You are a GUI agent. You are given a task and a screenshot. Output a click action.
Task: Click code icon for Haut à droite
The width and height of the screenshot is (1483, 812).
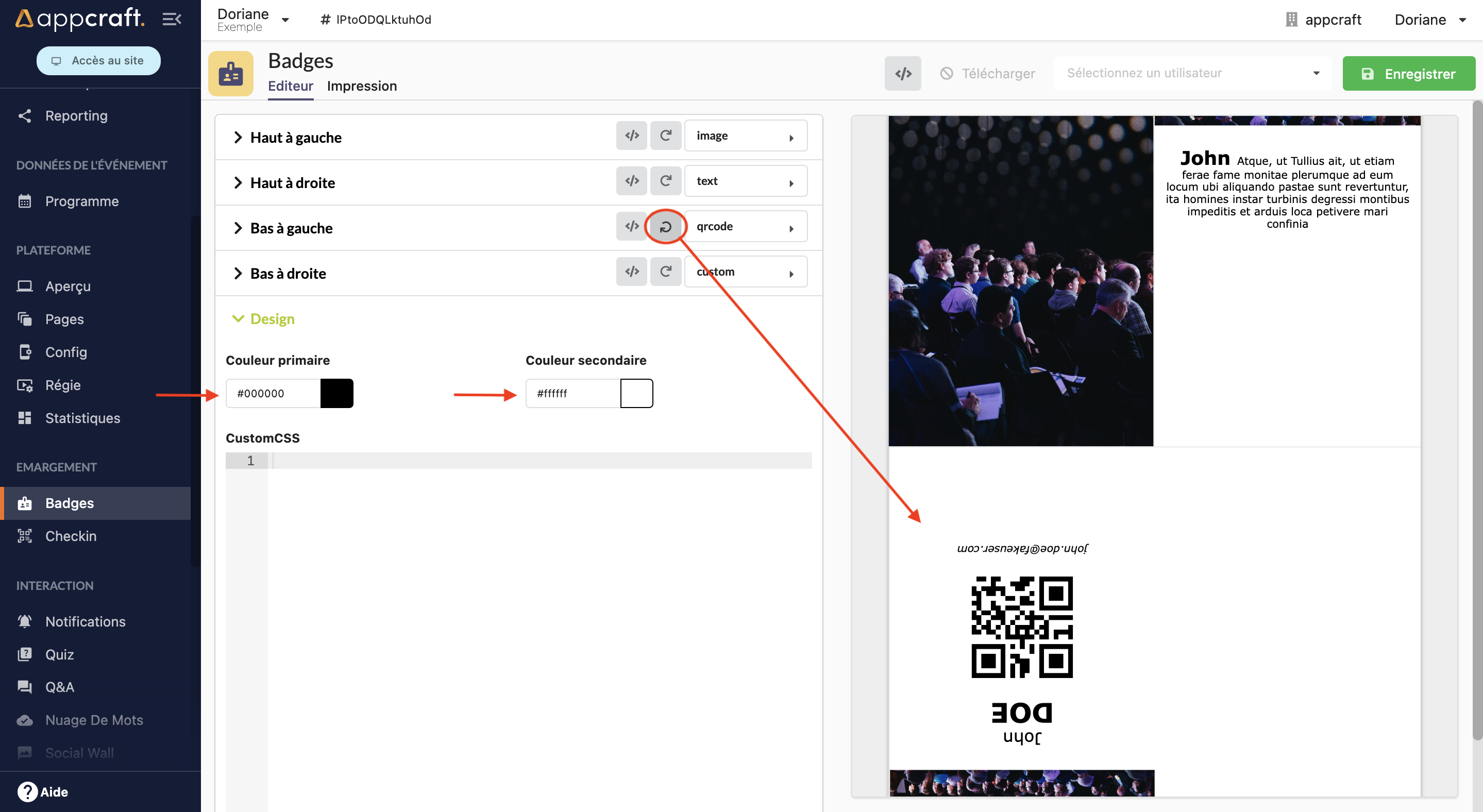click(x=632, y=181)
